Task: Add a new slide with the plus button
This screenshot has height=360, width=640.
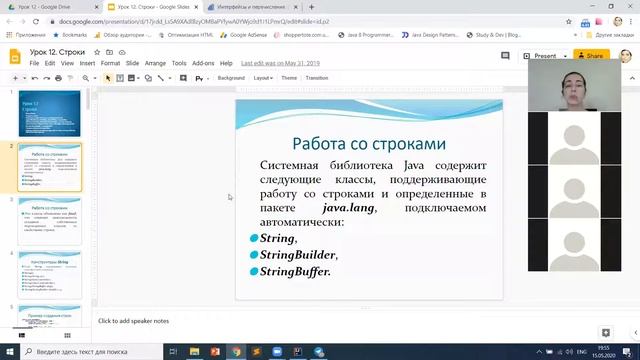Action: [15, 78]
